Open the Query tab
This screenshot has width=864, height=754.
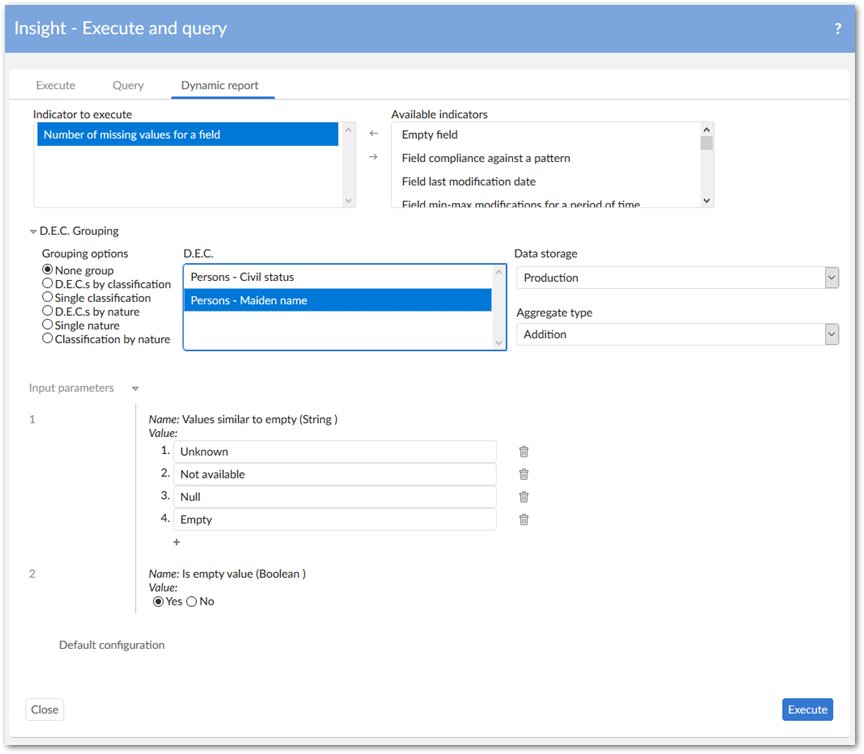pyautogui.click(x=128, y=86)
